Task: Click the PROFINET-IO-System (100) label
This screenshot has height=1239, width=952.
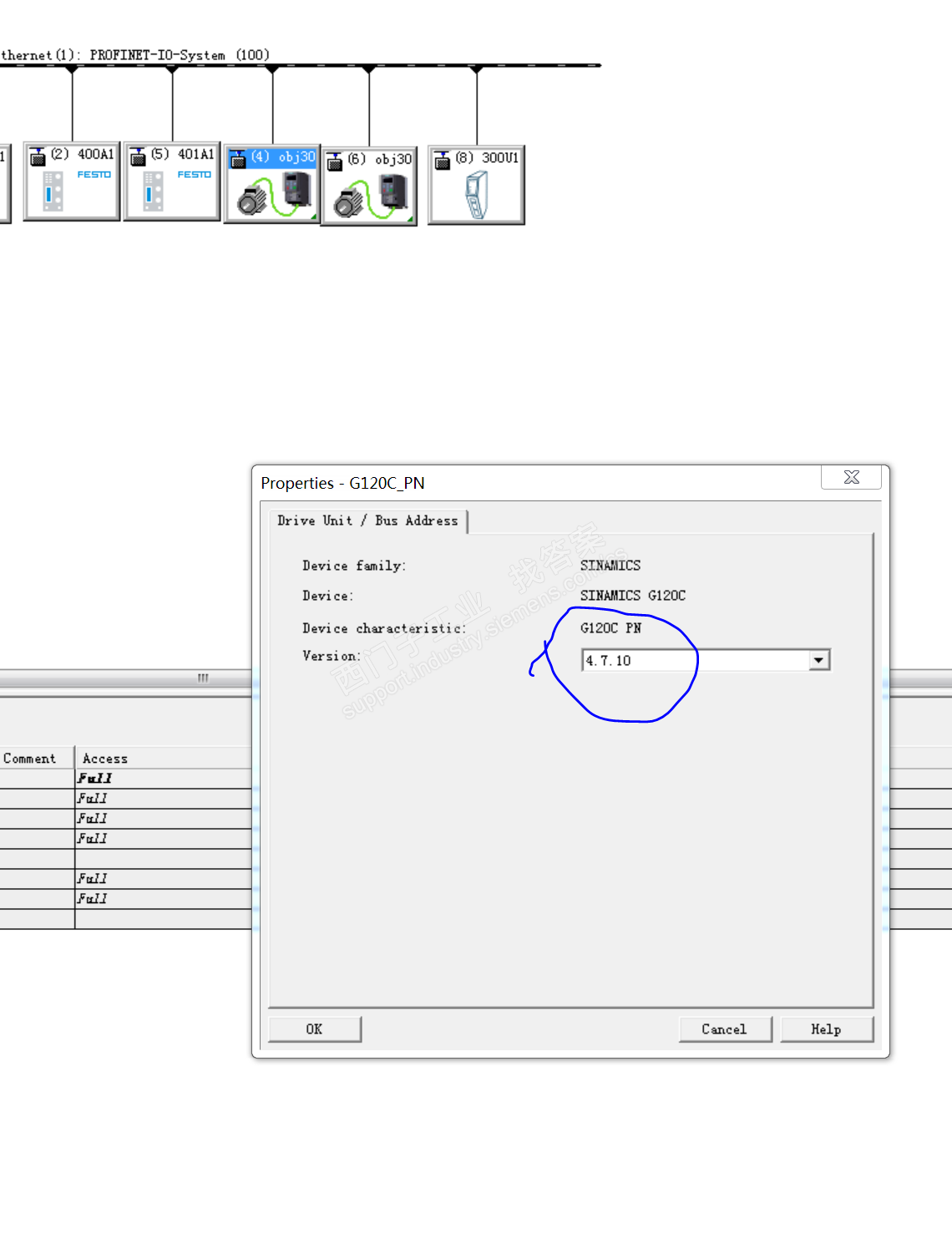Action: tap(180, 55)
